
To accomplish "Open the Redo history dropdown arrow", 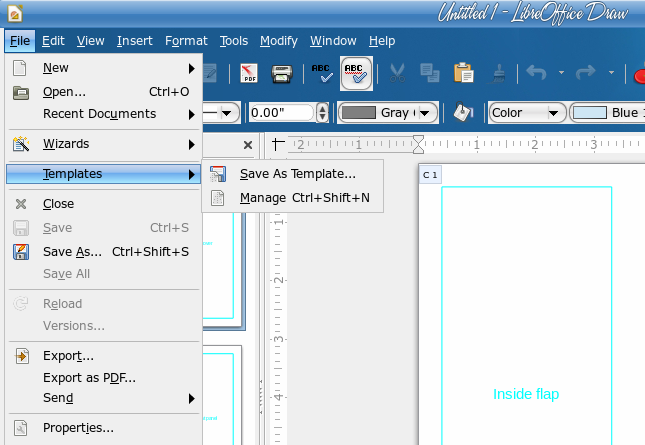I will click(611, 73).
